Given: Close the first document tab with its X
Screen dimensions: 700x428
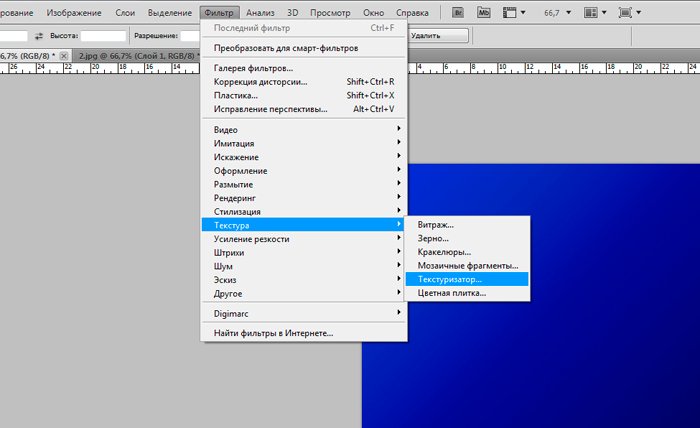Looking at the screenshot, I should [65, 55].
